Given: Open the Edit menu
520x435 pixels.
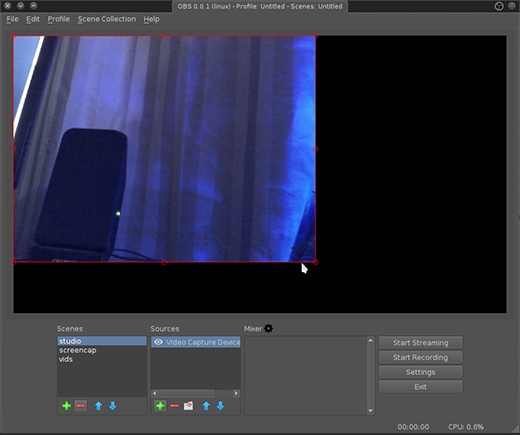Looking at the screenshot, I should click(33, 19).
